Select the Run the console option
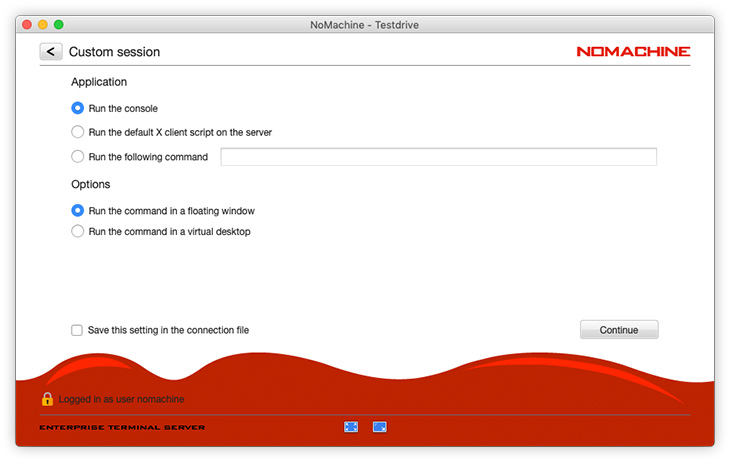This screenshot has width=730, height=461. click(78, 108)
